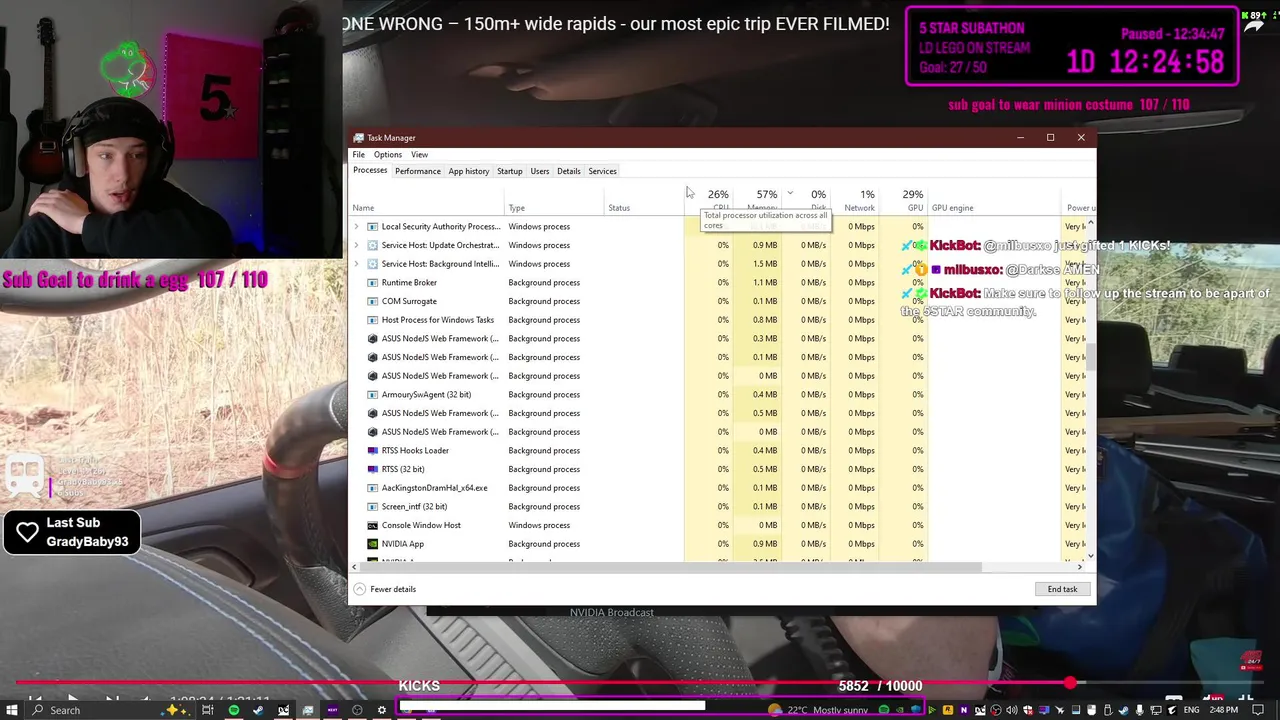Open the View menu

coord(419,155)
